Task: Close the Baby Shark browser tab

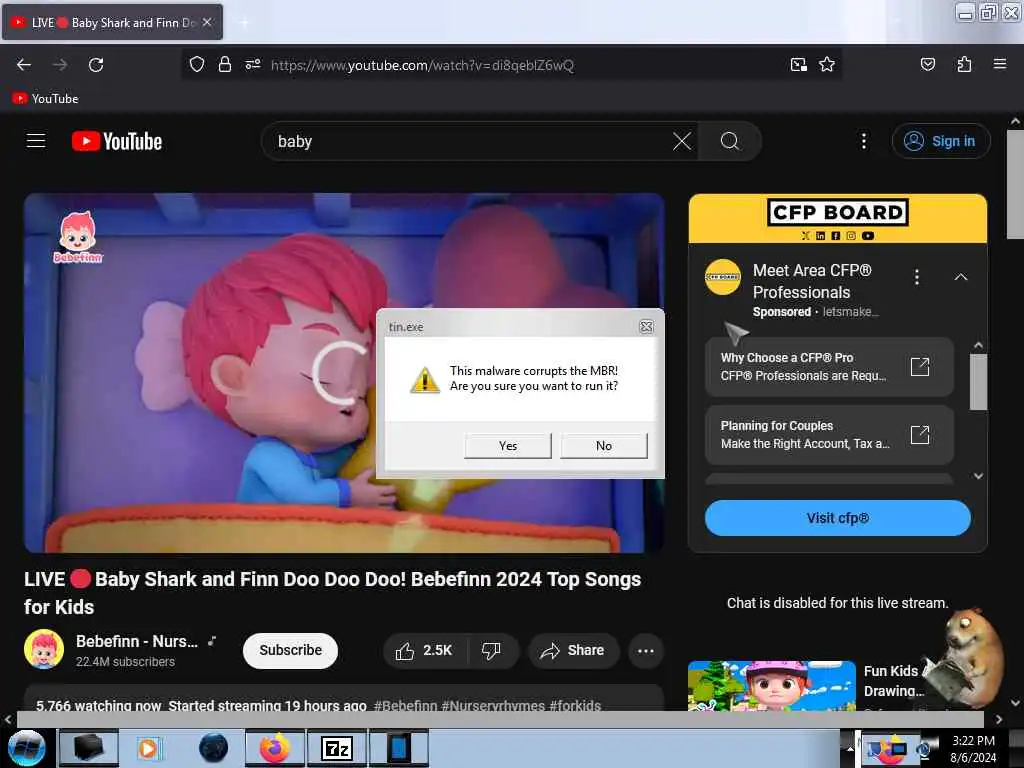Action: (207, 22)
